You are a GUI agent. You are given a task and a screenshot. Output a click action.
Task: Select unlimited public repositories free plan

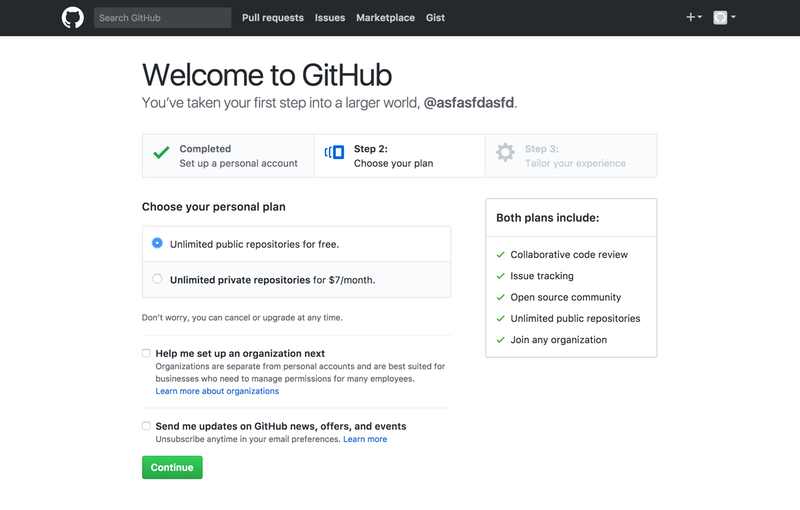(x=157, y=243)
